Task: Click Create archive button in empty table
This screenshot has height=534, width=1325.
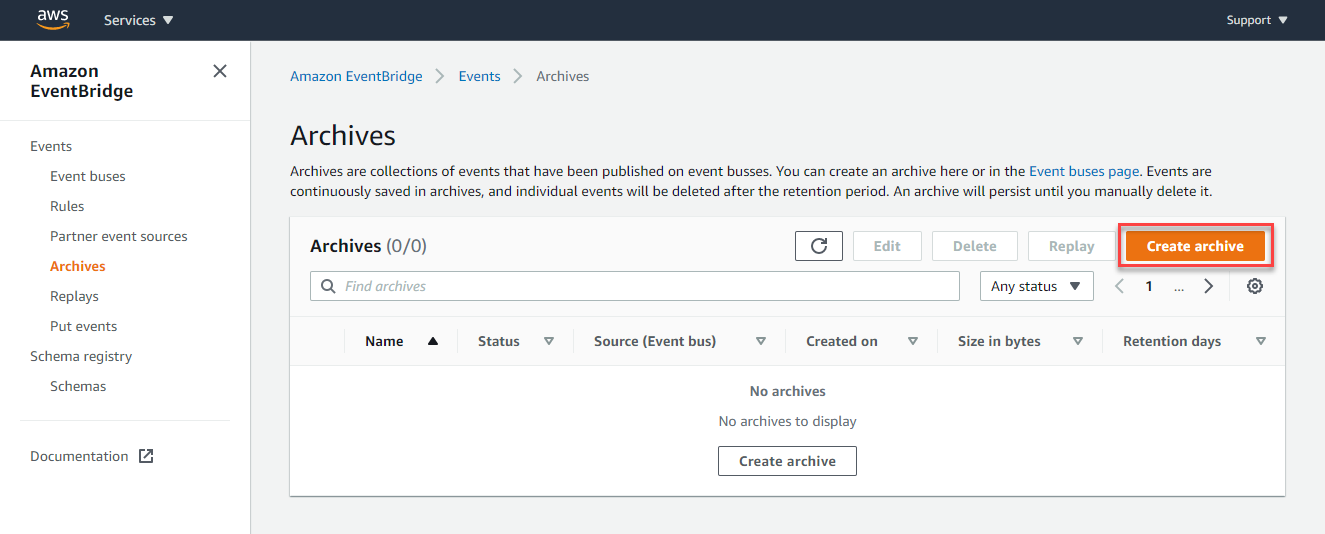Action: tap(787, 461)
